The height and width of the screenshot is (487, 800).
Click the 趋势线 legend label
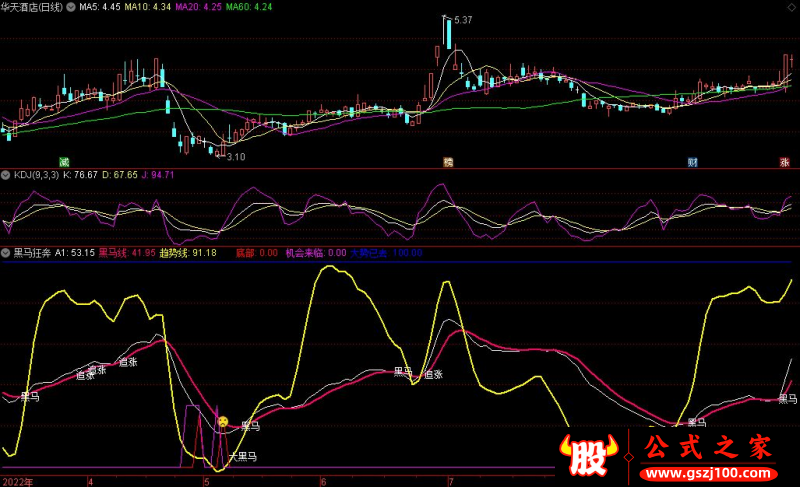click(174, 253)
